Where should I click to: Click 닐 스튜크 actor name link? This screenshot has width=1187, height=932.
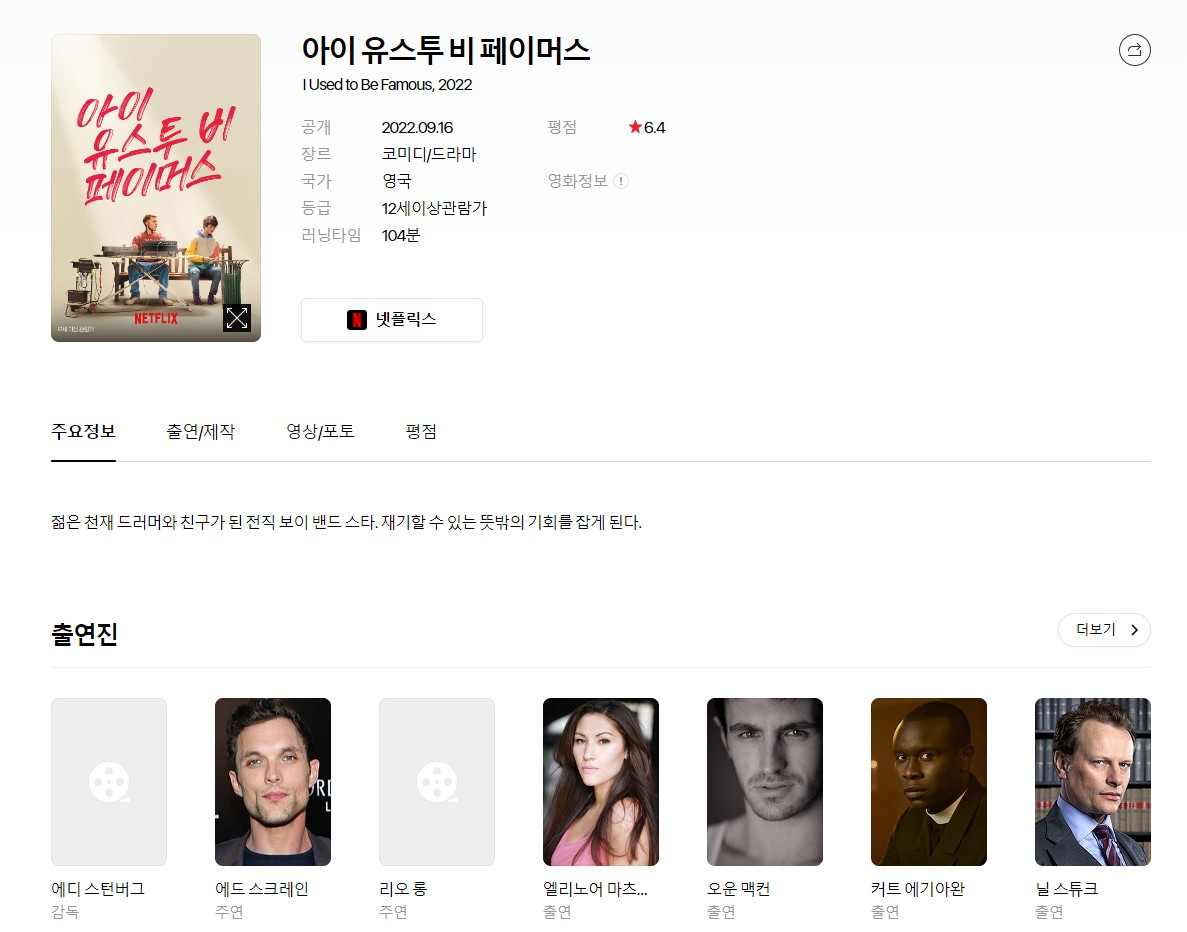(x=1067, y=889)
